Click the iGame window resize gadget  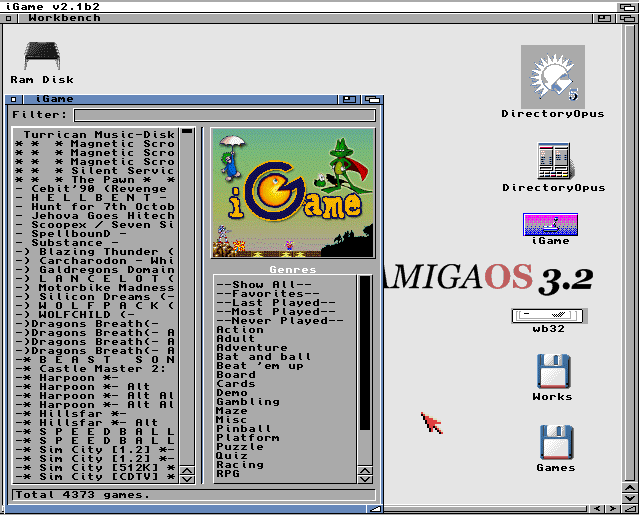pyautogui.click(x=375, y=509)
